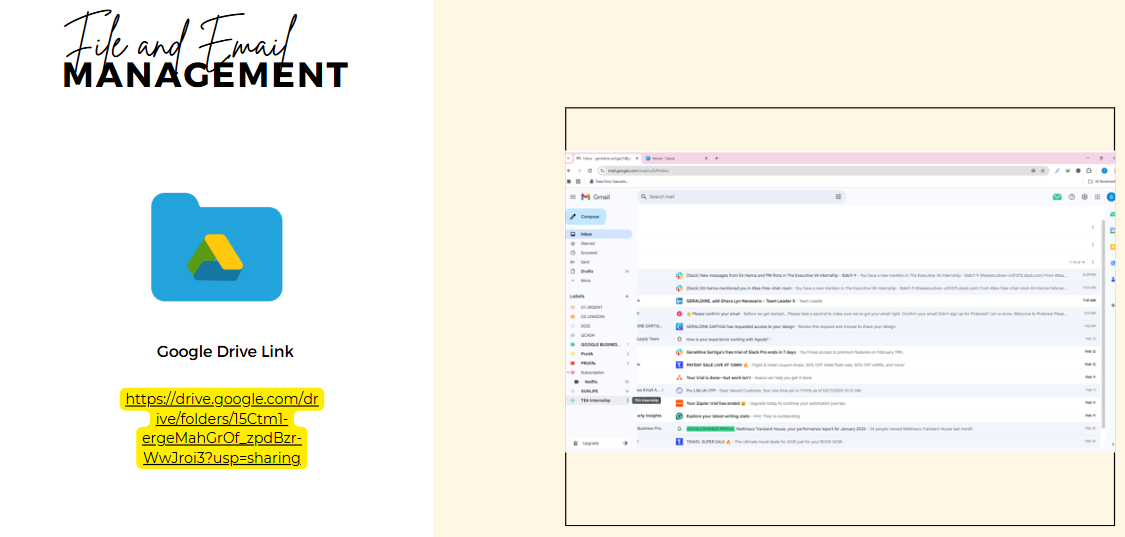View site information icon in address bar
Image resolution: width=1125 pixels, height=537 pixels.
tap(603, 171)
